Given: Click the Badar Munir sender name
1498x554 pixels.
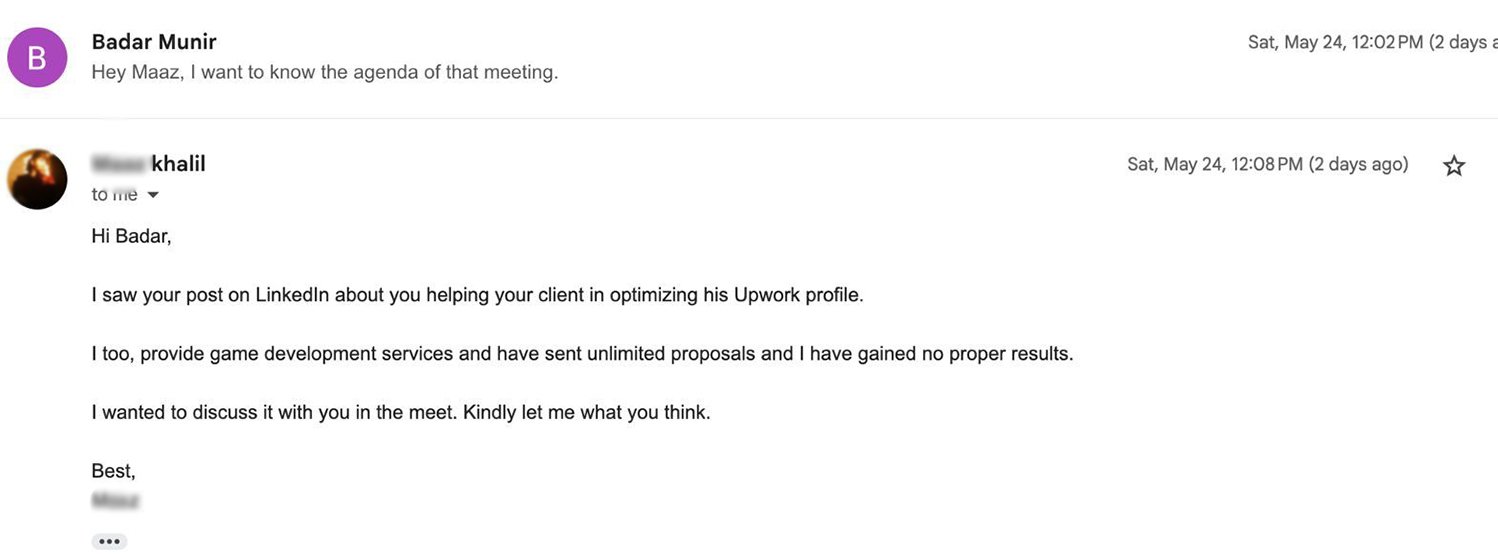Looking at the screenshot, I should [x=154, y=42].
